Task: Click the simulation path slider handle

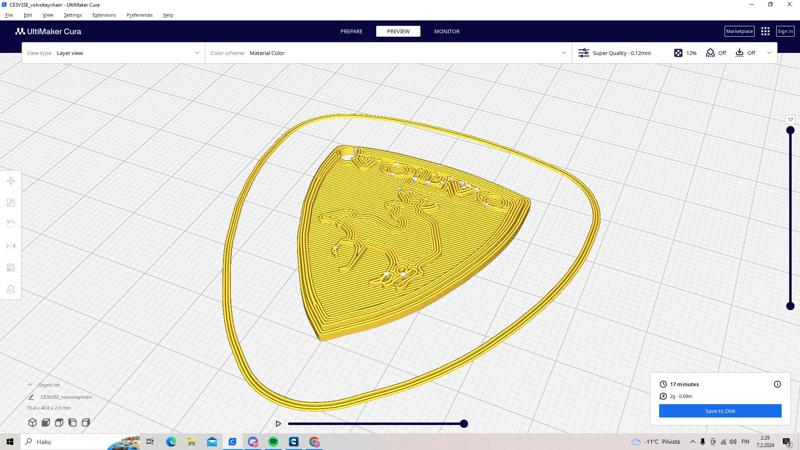Action: tap(464, 423)
